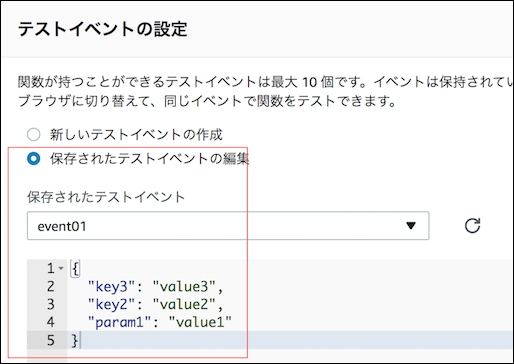Click line number 4 in the gutter
The height and width of the screenshot is (364, 514).
(50, 322)
